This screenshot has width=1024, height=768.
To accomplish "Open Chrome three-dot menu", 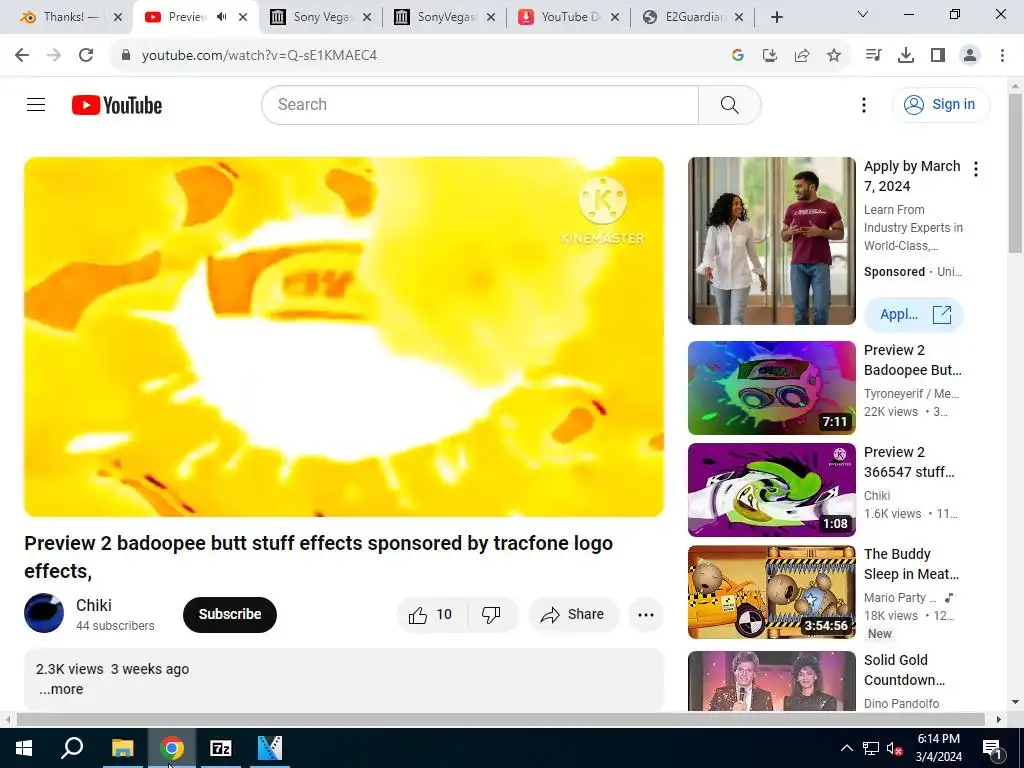I will [1002, 56].
